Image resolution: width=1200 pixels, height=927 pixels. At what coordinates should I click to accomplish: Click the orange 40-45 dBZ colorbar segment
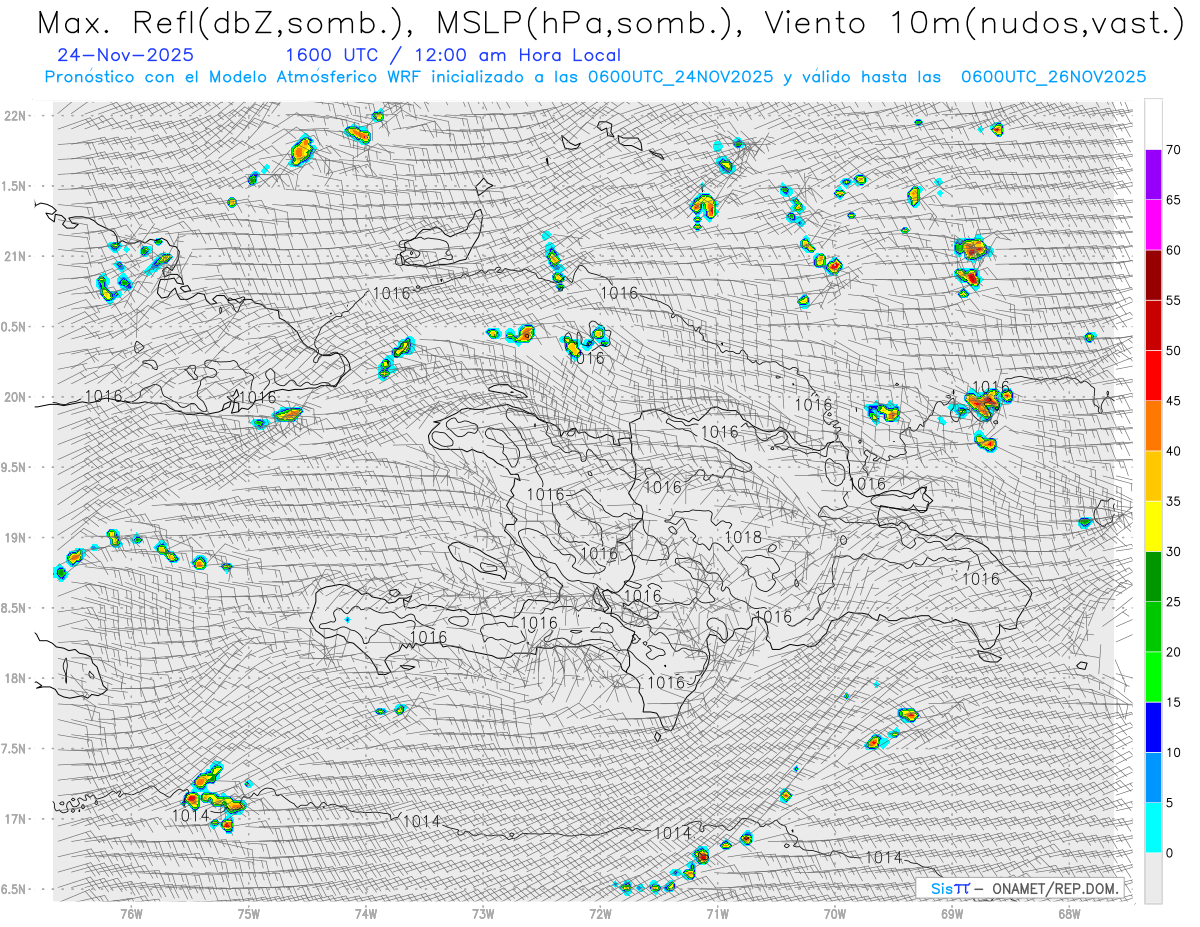(x=1153, y=426)
